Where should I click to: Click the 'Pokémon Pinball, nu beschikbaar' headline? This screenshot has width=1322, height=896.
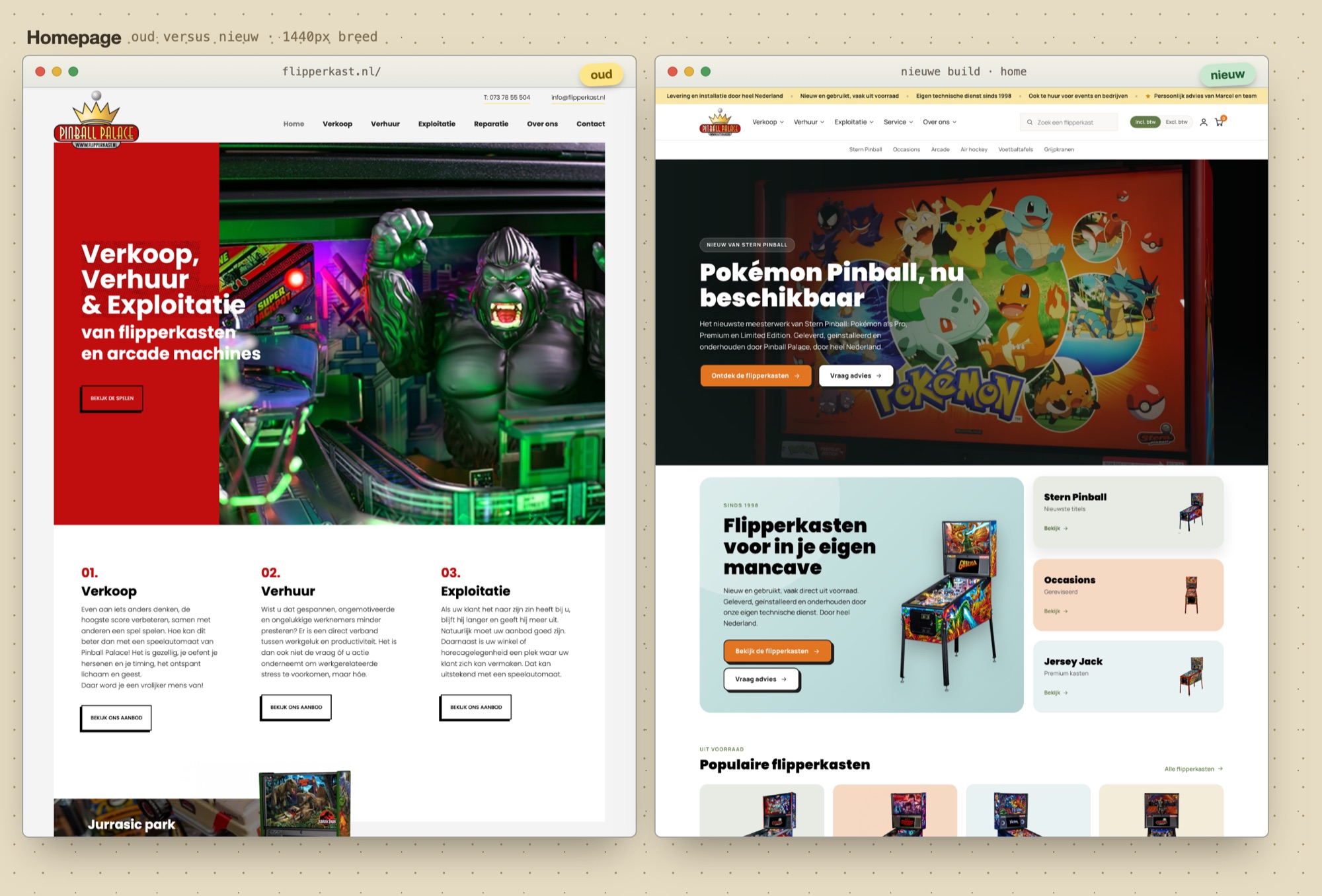tap(832, 285)
